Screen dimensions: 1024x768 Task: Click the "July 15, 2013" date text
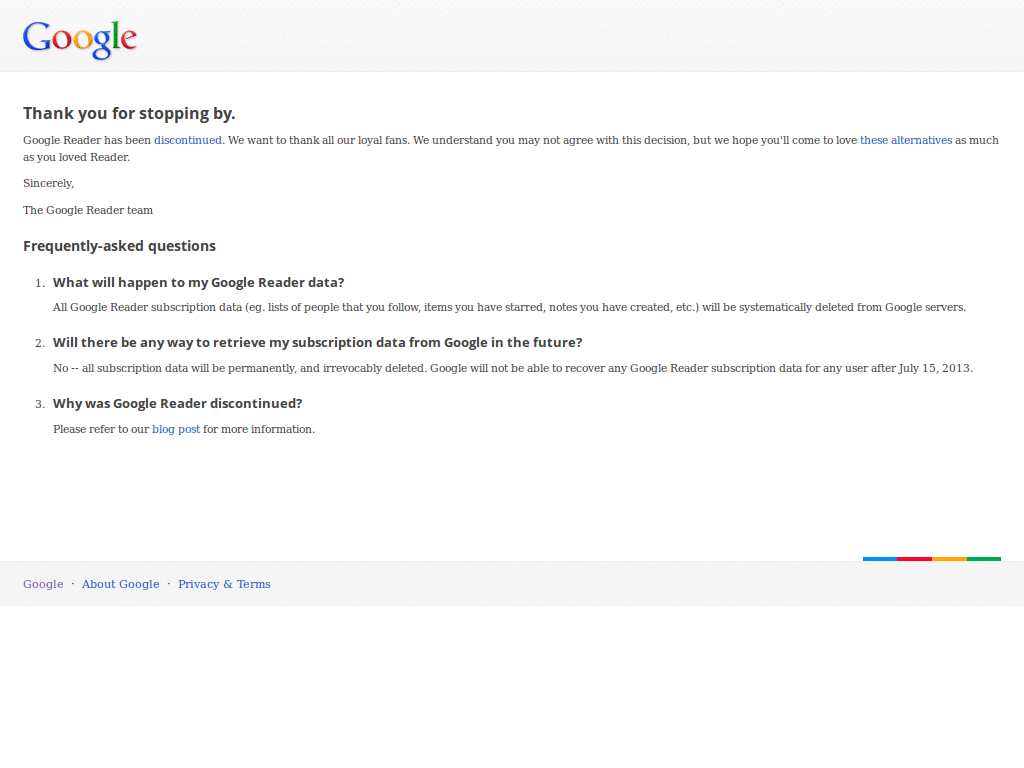click(x=934, y=368)
